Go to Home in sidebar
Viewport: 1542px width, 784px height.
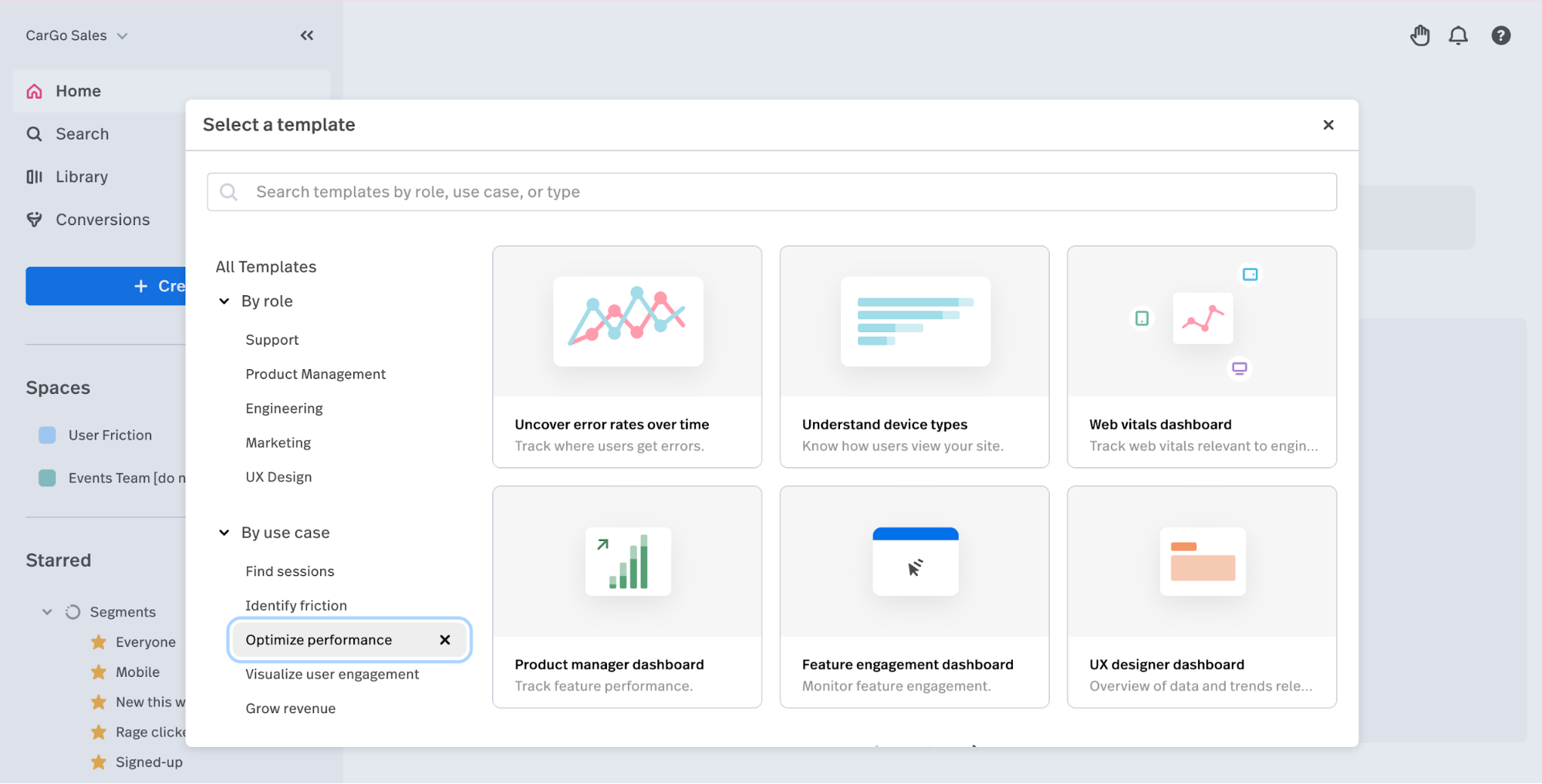coord(171,91)
